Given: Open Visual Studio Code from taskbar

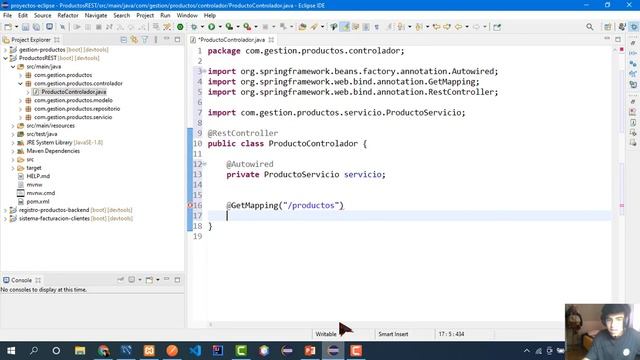Looking at the screenshot, I should pos(195,351).
